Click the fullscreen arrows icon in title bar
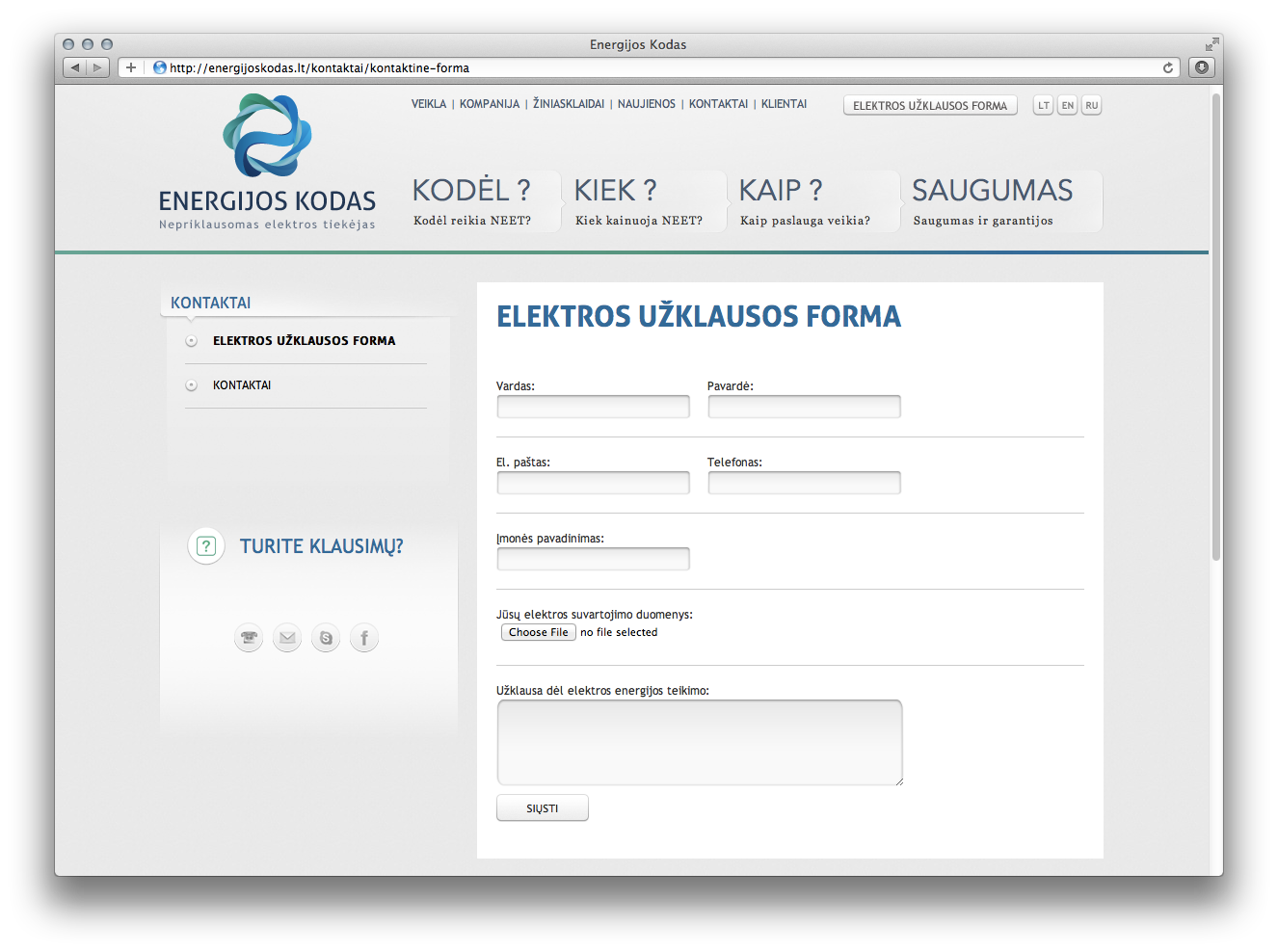This screenshot has width=1278, height=952. pyautogui.click(x=1211, y=44)
